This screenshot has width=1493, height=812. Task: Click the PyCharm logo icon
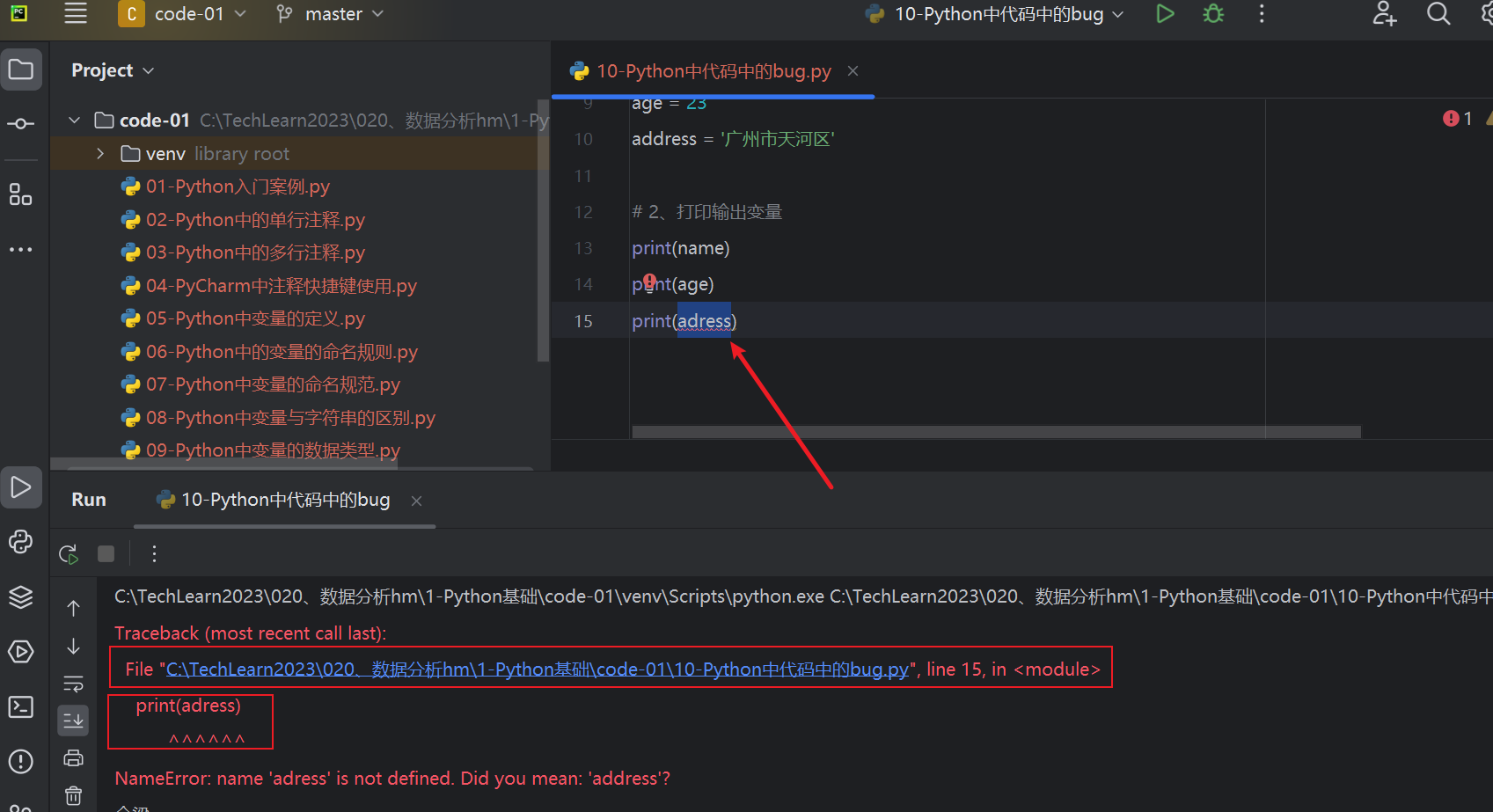(18, 13)
